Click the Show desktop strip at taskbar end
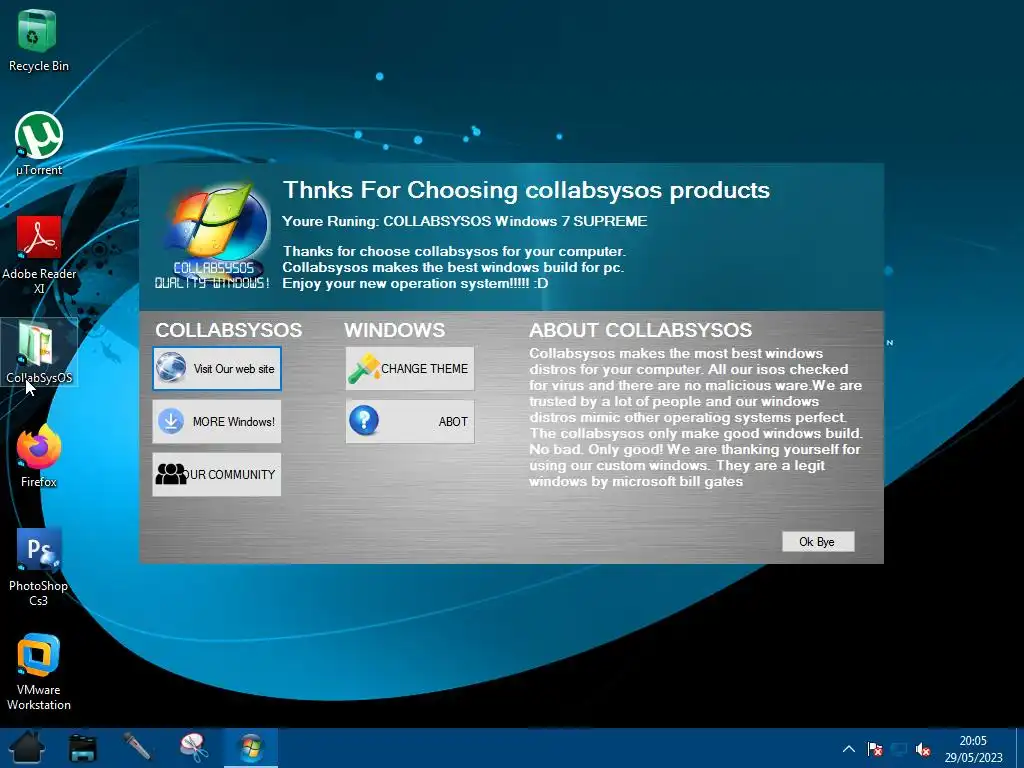Screen dimensions: 1024x768 click(1020, 748)
